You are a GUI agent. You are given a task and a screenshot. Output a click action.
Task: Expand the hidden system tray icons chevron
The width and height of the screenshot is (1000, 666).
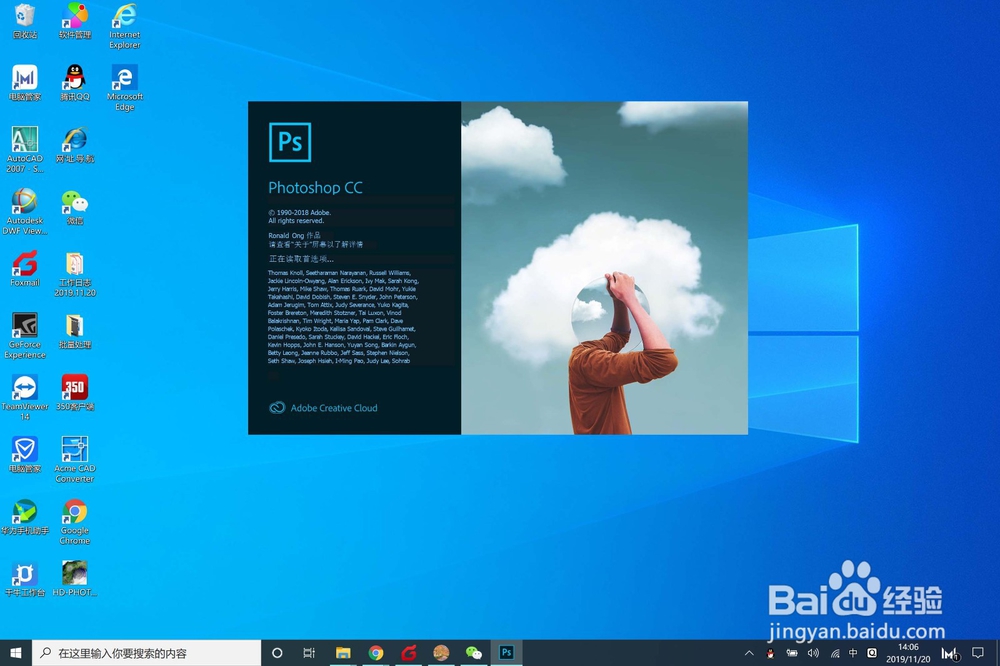click(749, 653)
